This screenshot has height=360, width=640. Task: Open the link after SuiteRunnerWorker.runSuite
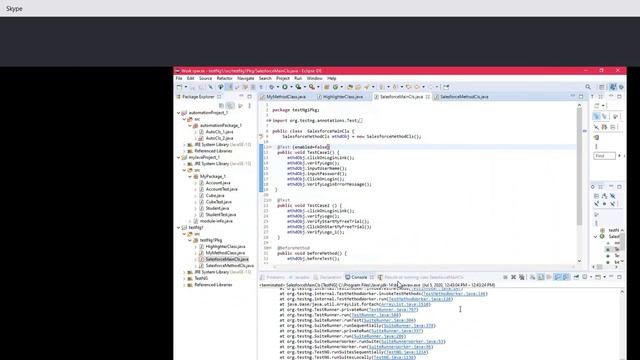[413, 342]
